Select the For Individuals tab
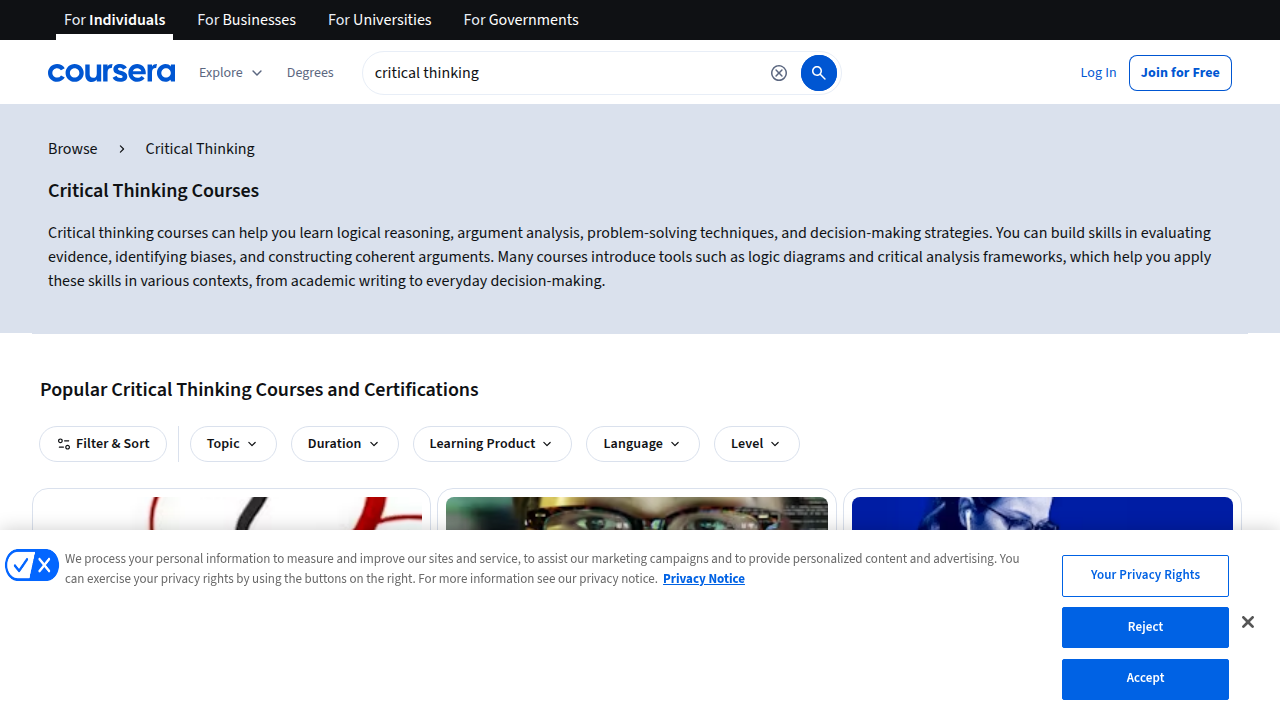 114,20
